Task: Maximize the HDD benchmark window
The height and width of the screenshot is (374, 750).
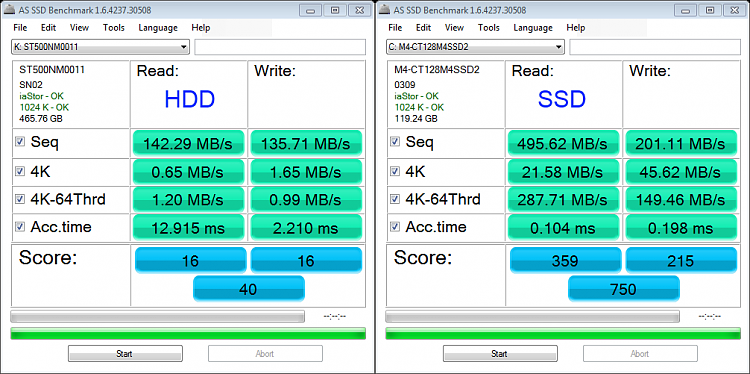Action: (x=335, y=10)
